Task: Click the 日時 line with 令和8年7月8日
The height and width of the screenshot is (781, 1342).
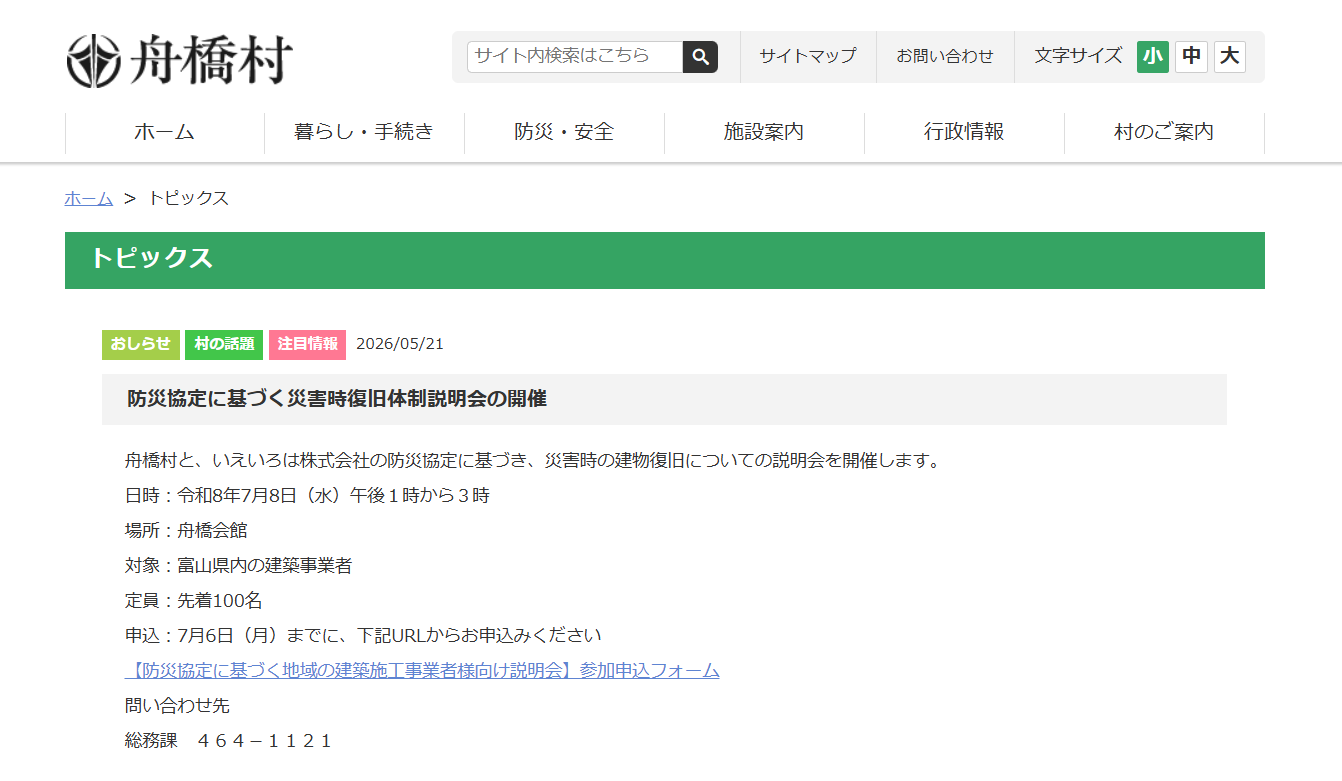Action: click(x=308, y=496)
